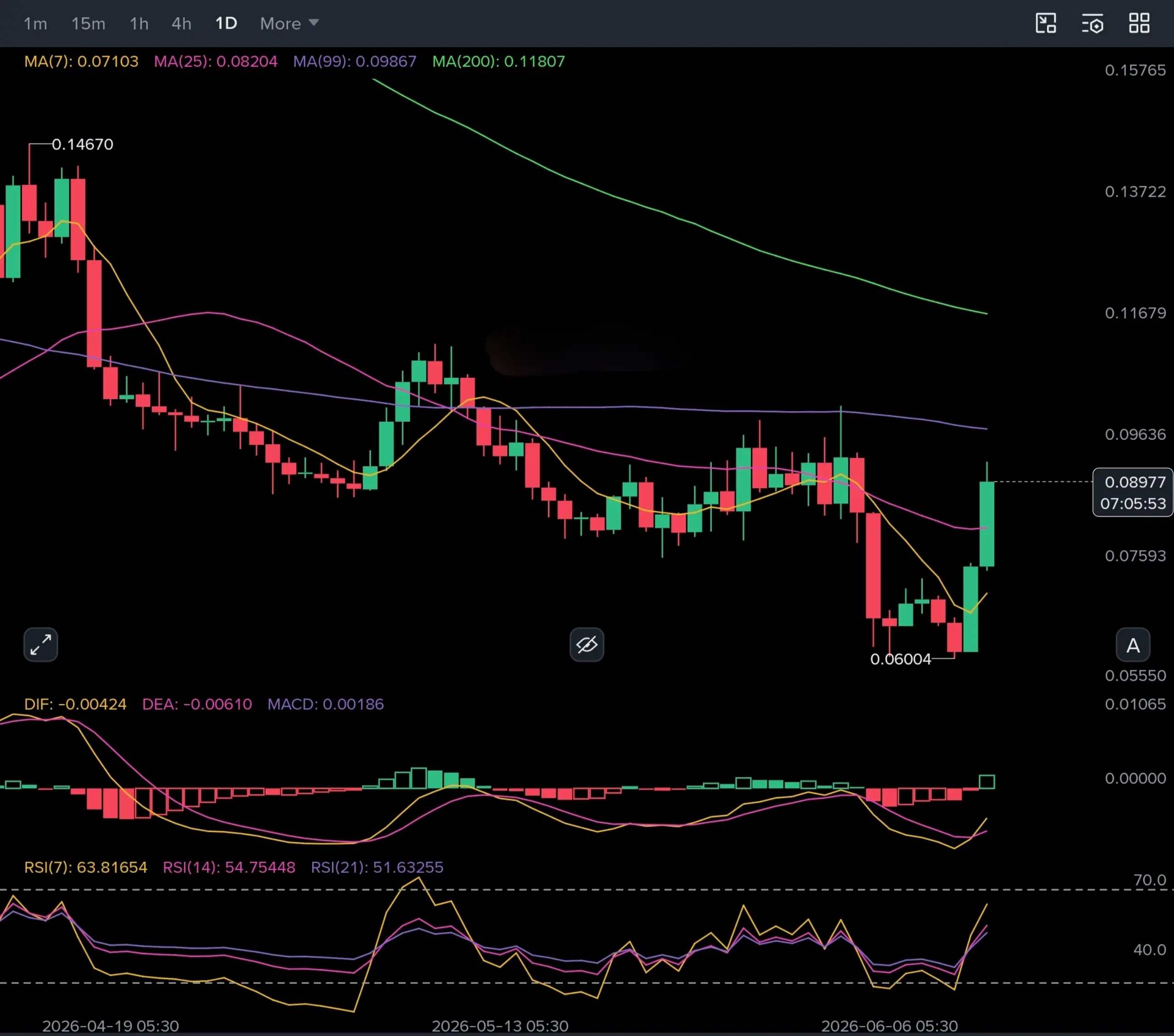Click the 2026-04-19 05:30 date label

110,1025
